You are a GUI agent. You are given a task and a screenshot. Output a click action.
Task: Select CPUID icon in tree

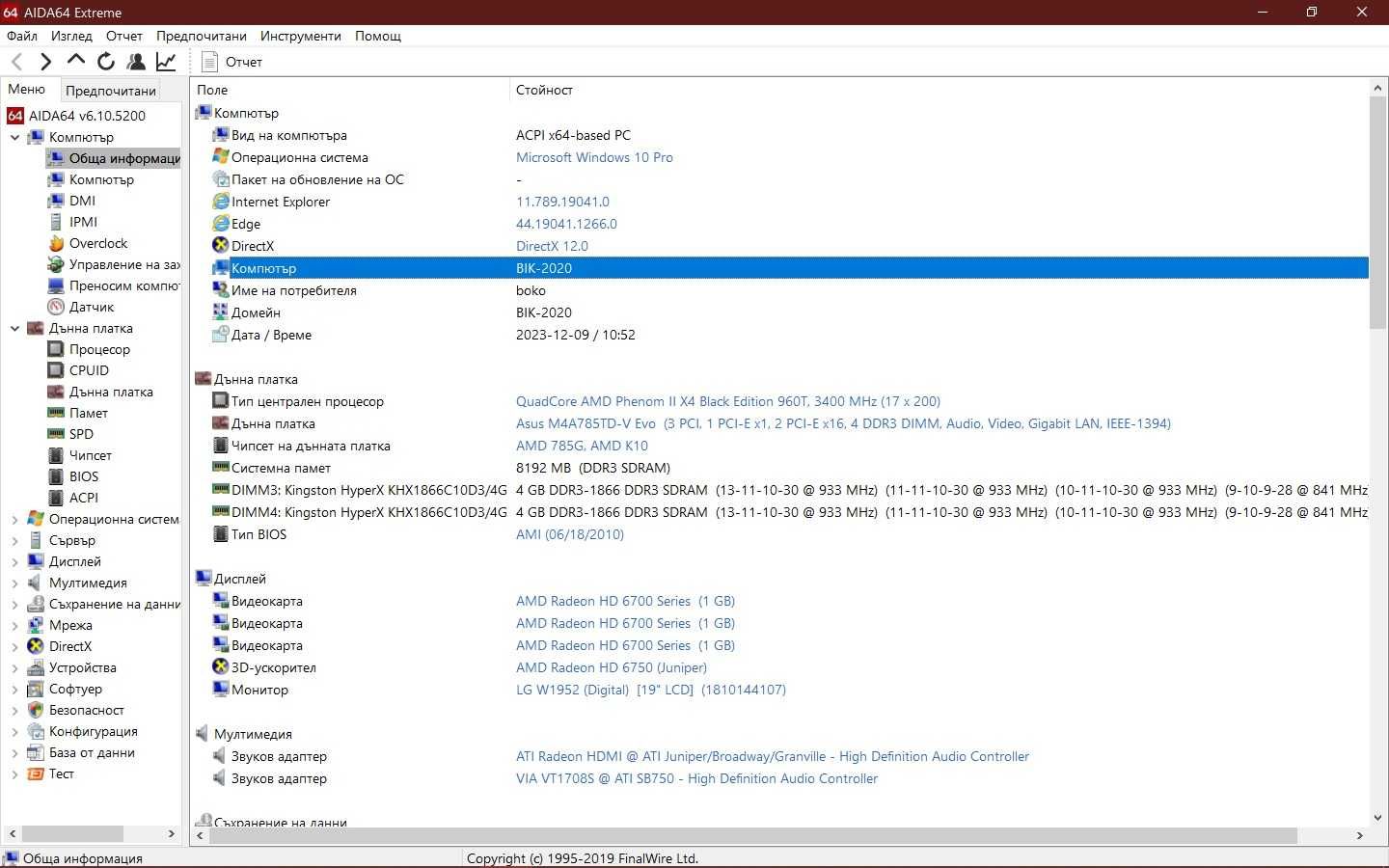coord(56,370)
